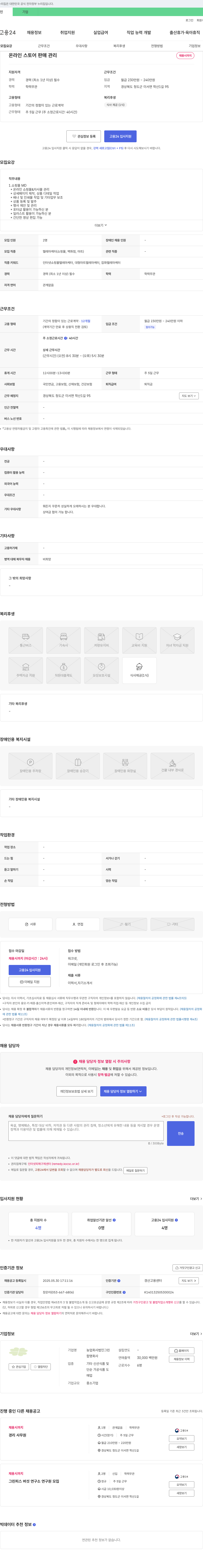Open the 지도 보기 dropdown in 근무 예정지
Screen dimensions: 203x1568
point(189,396)
